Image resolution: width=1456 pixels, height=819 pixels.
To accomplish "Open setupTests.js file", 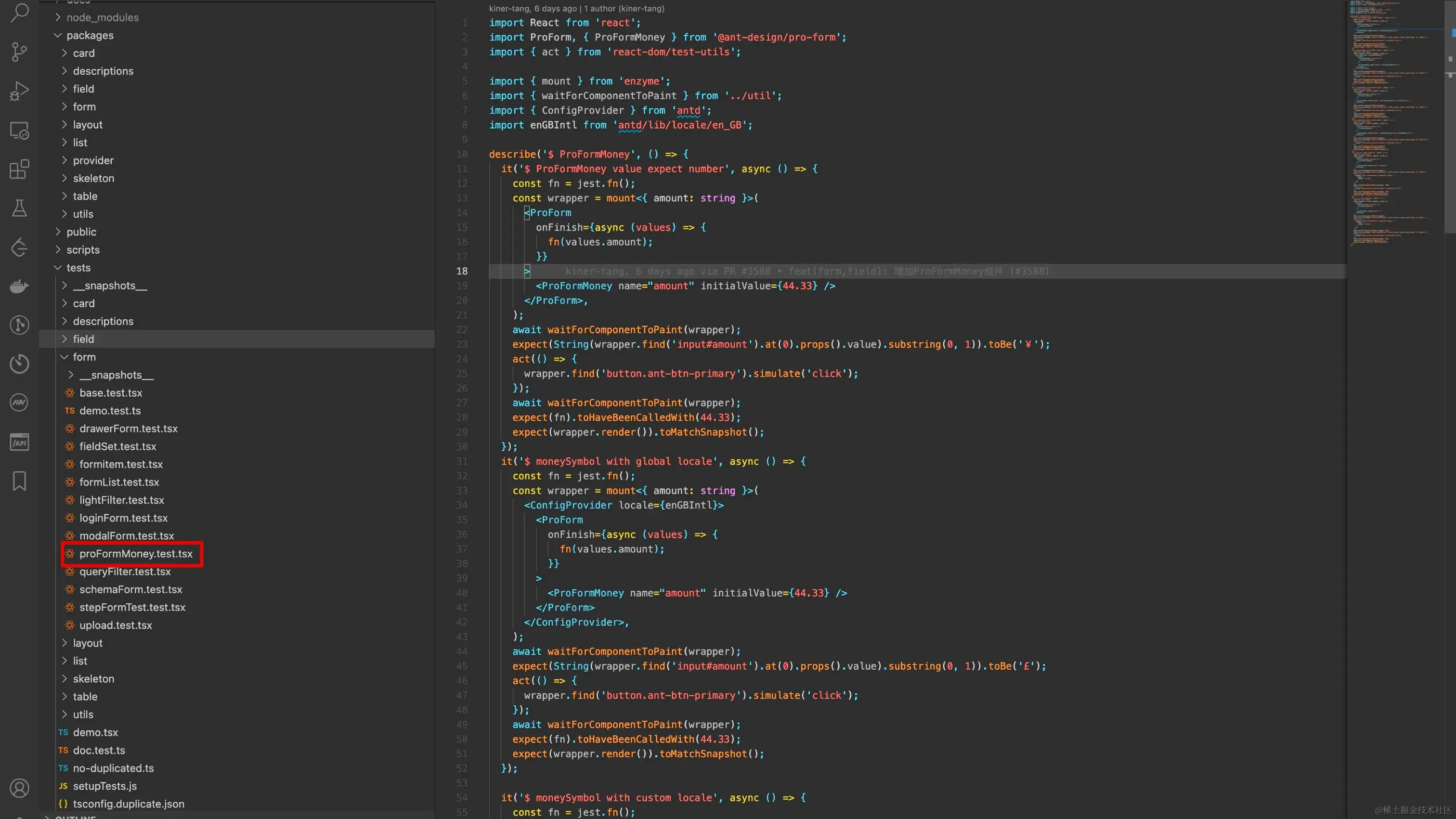I will coord(104,786).
